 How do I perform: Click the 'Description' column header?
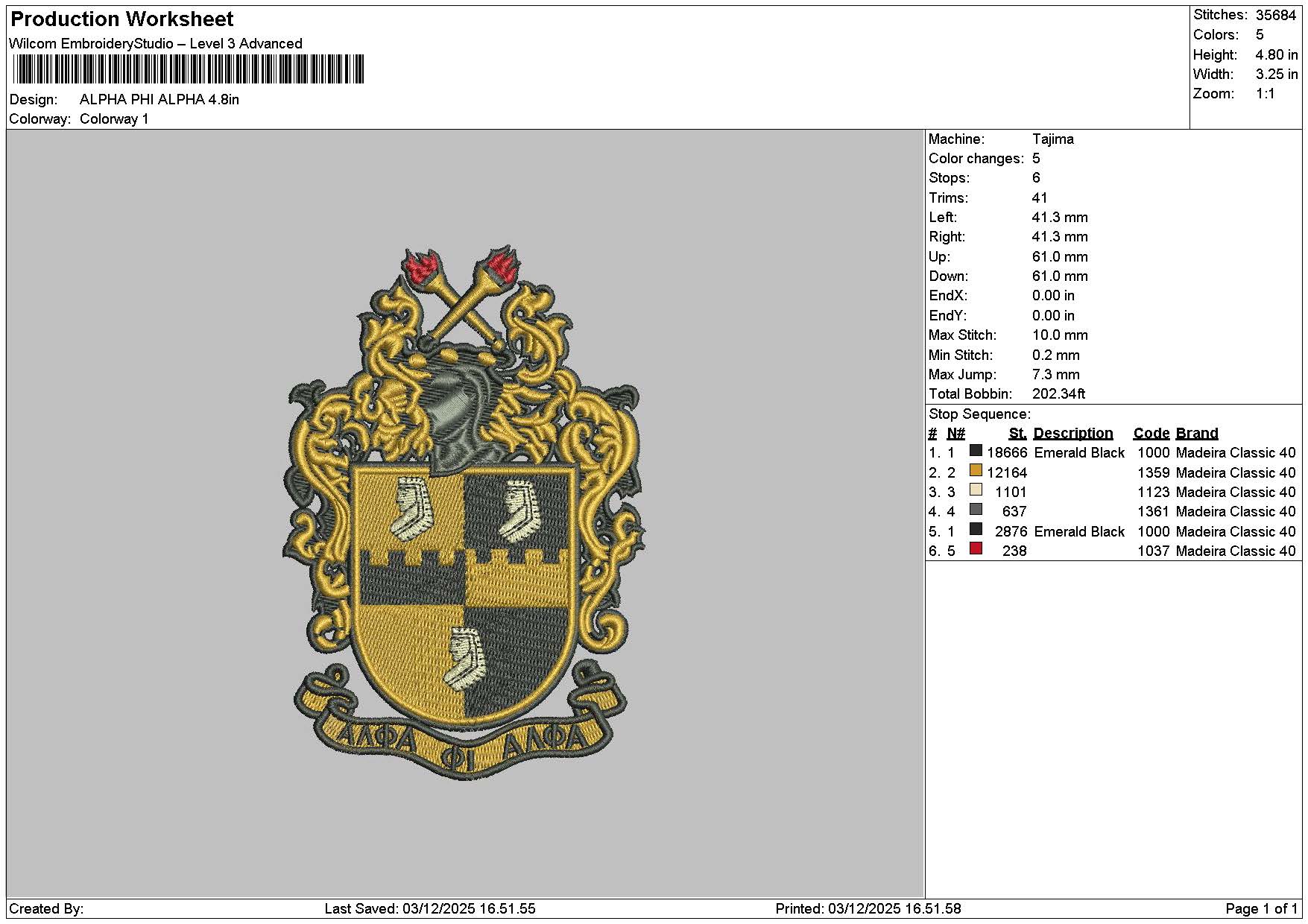[x=1073, y=434]
